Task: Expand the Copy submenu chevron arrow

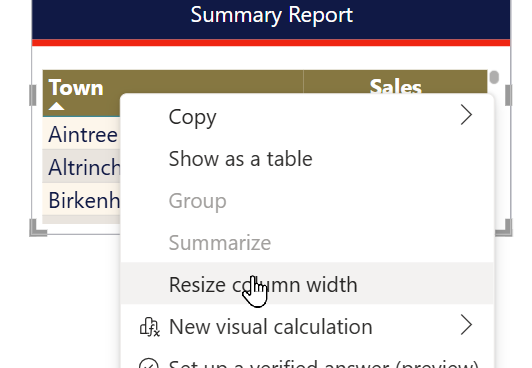Action: [x=467, y=115]
